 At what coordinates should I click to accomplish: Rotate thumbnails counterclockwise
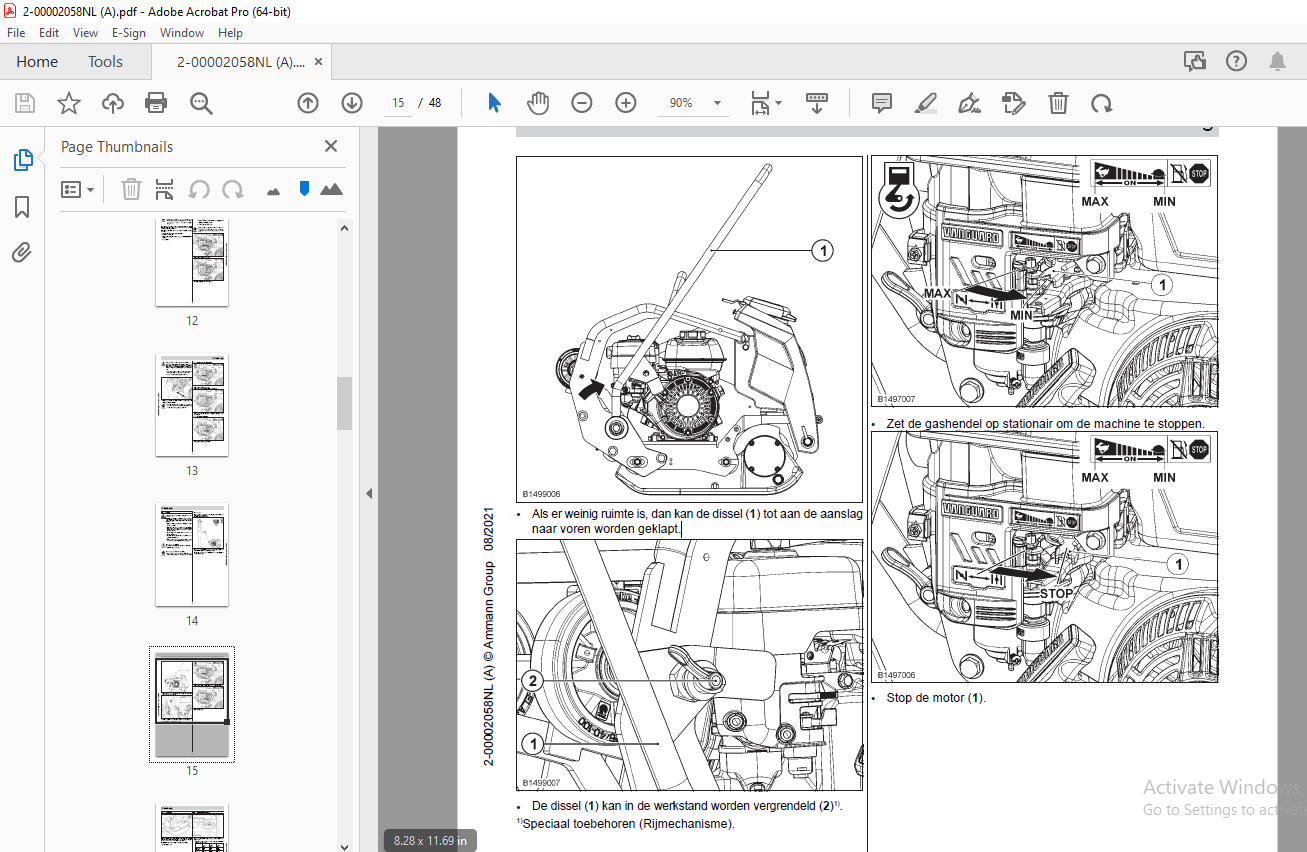(x=199, y=189)
